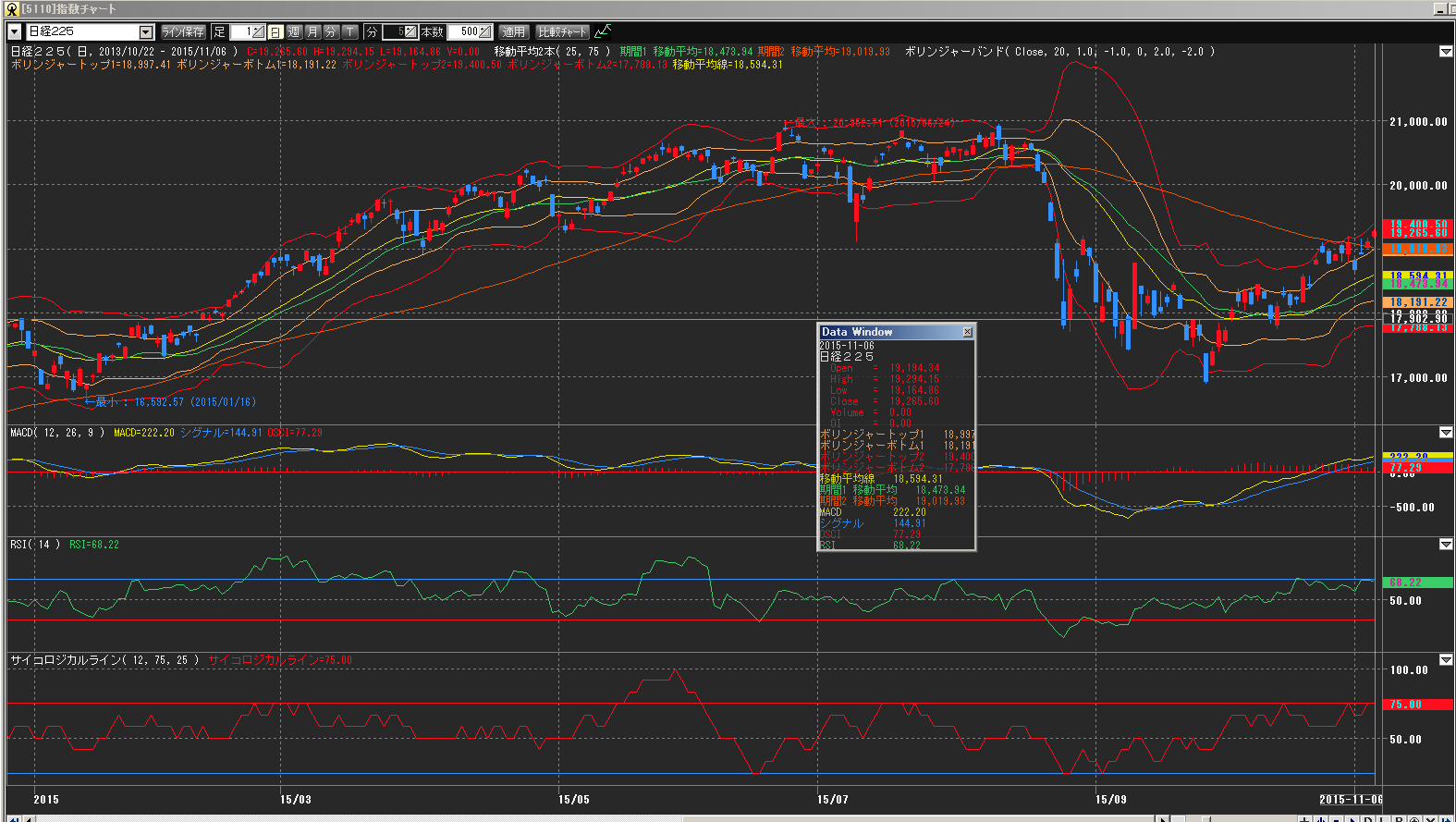Open the MACD panel options arrow
This screenshot has height=822, width=1456.
click(1446, 433)
